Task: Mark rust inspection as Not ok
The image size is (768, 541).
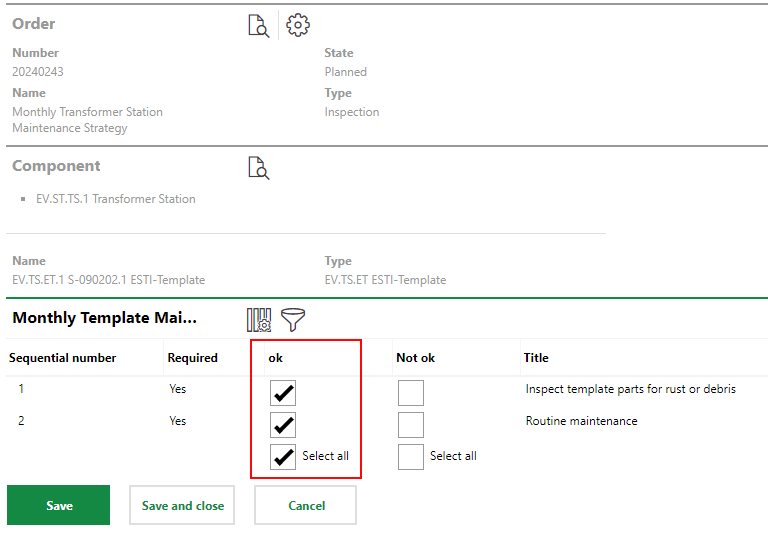Action: pyautogui.click(x=410, y=393)
